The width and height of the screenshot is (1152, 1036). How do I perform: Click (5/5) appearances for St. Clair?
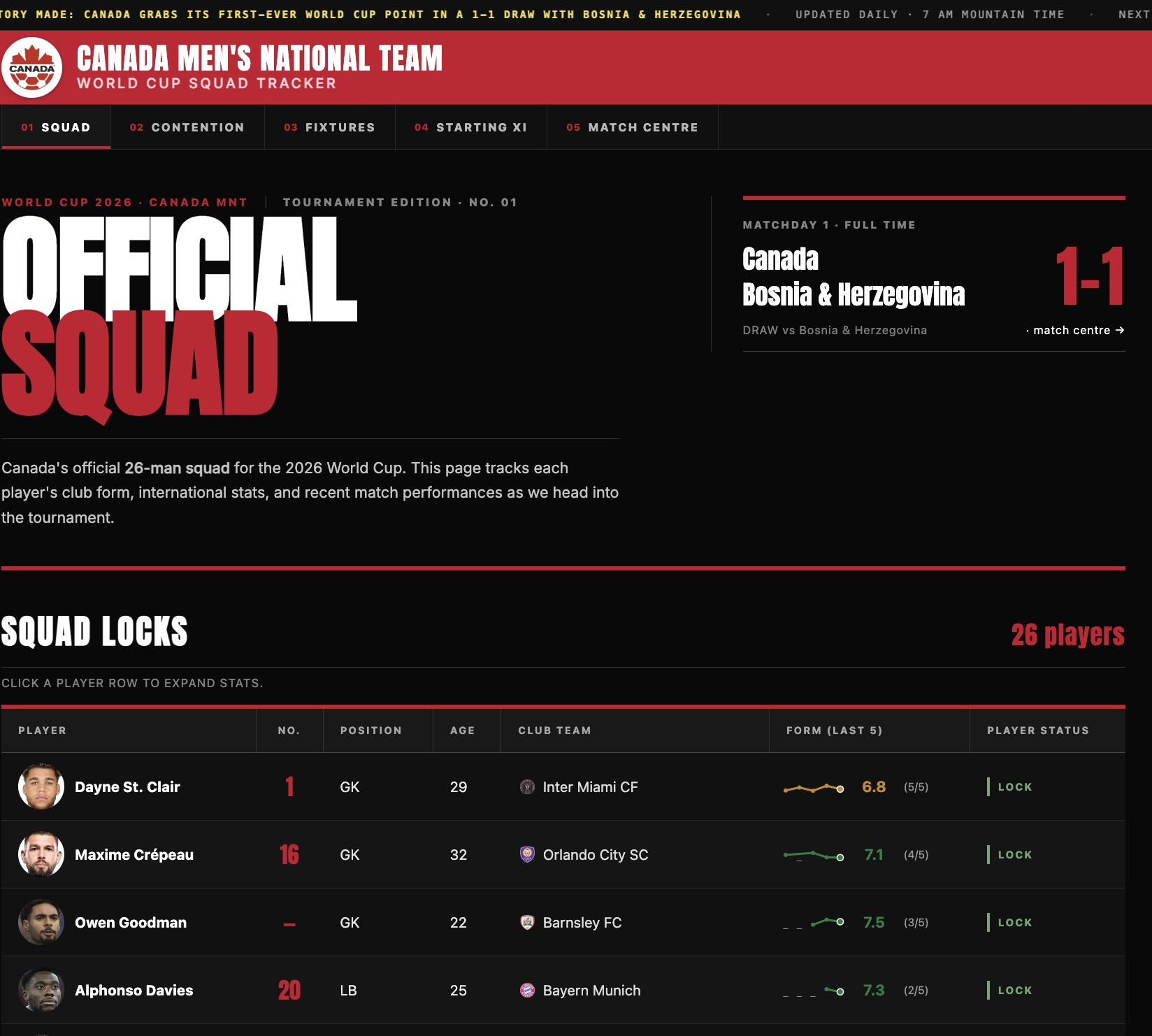[916, 787]
